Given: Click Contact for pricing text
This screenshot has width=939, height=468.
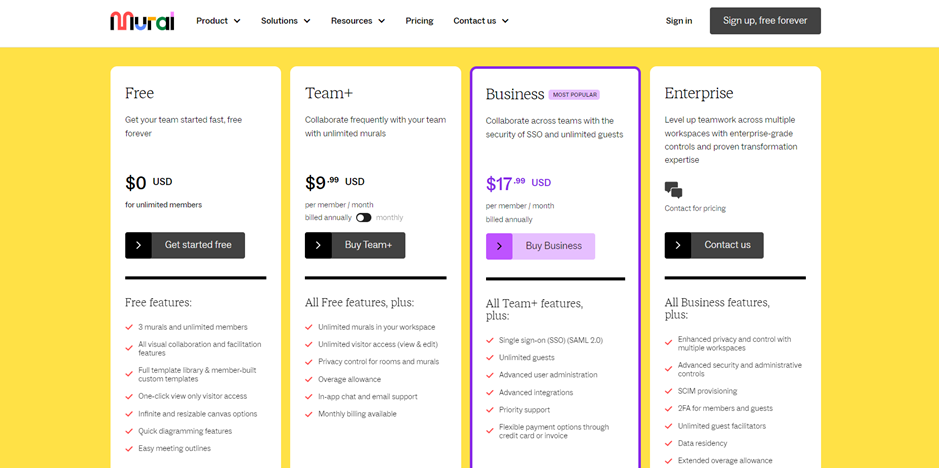Looking at the screenshot, I should 695,209.
